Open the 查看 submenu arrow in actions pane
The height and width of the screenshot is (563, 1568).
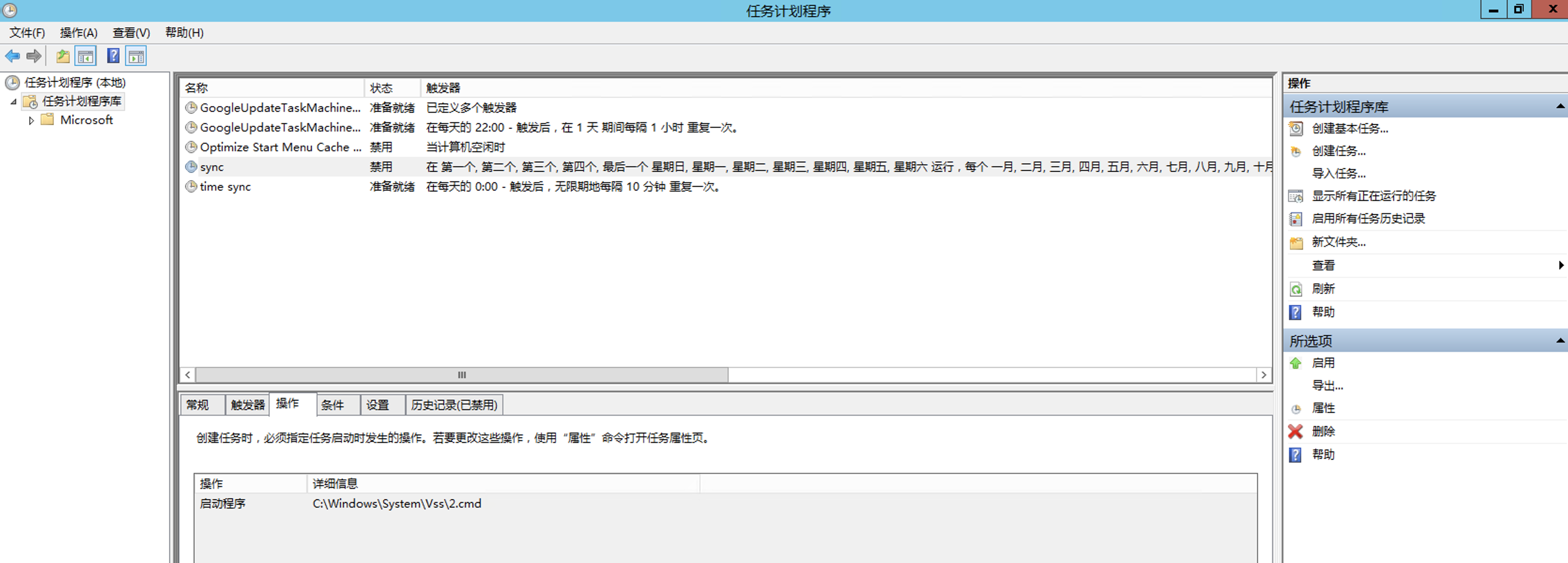tap(1560, 265)
